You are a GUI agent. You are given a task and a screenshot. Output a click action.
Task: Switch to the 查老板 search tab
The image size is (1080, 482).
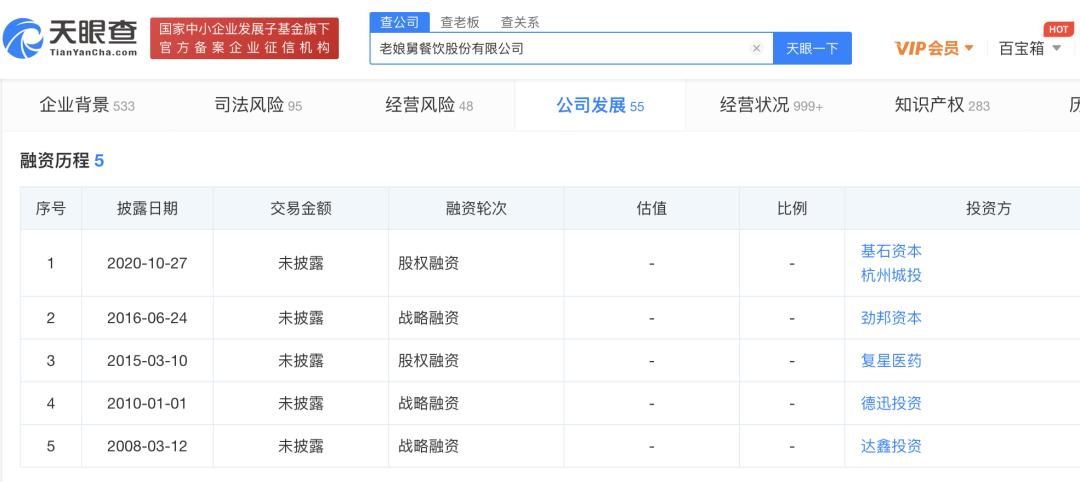460,22
